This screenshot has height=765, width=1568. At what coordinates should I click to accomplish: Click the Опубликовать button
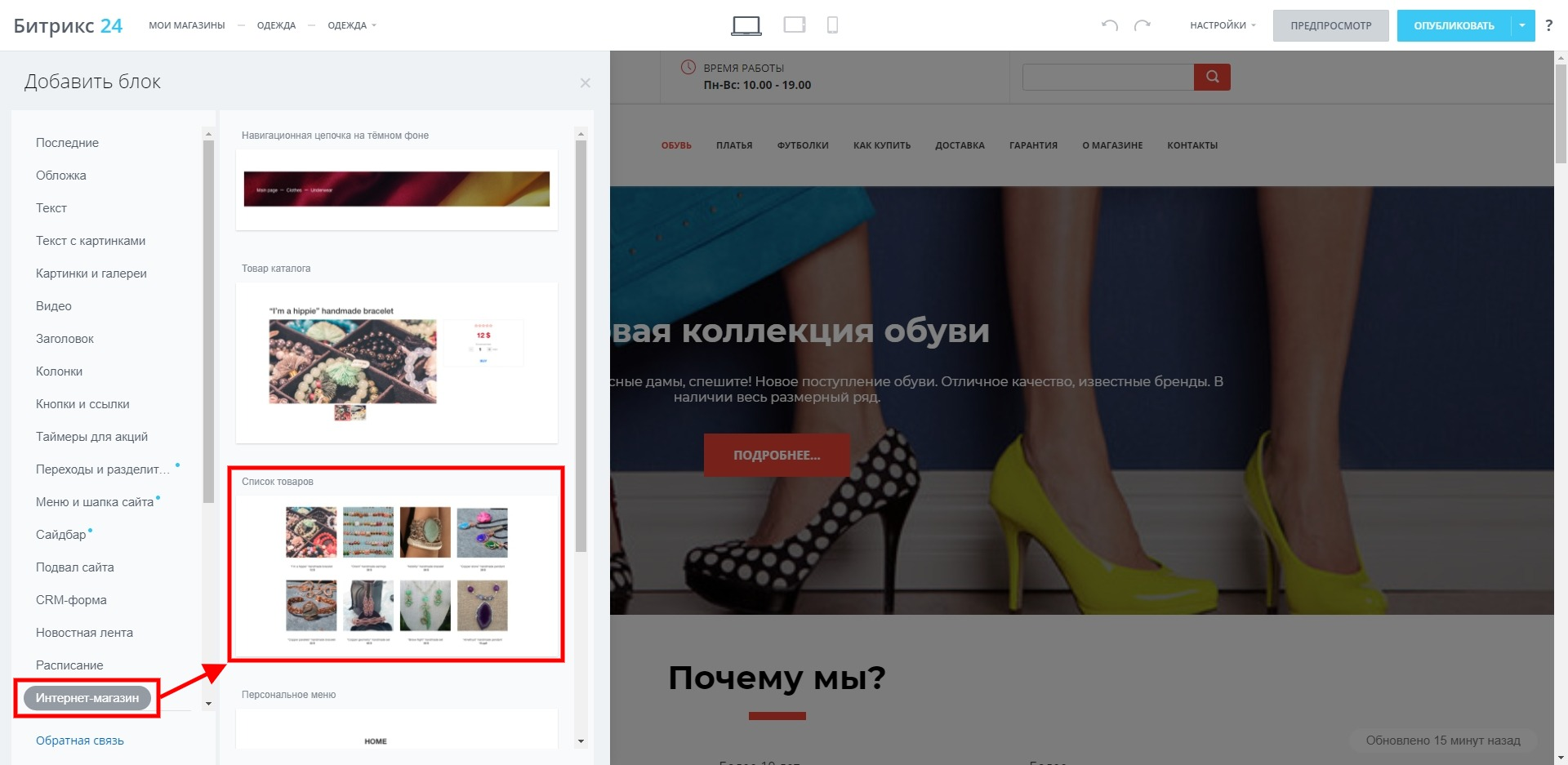point(1454,25)
